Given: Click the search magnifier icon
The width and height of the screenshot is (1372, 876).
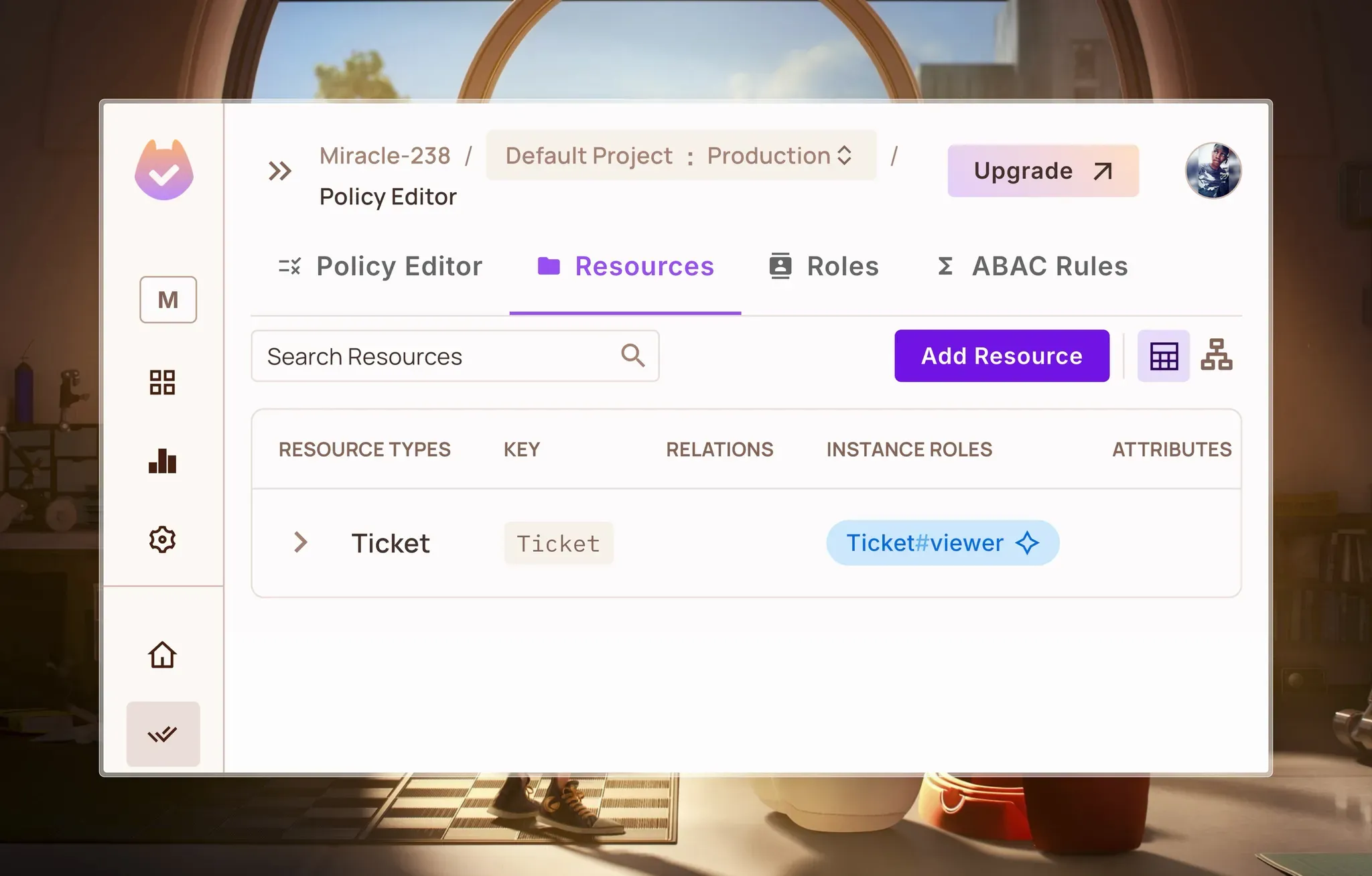Looking at the screenshot, I should pos(632,356).
